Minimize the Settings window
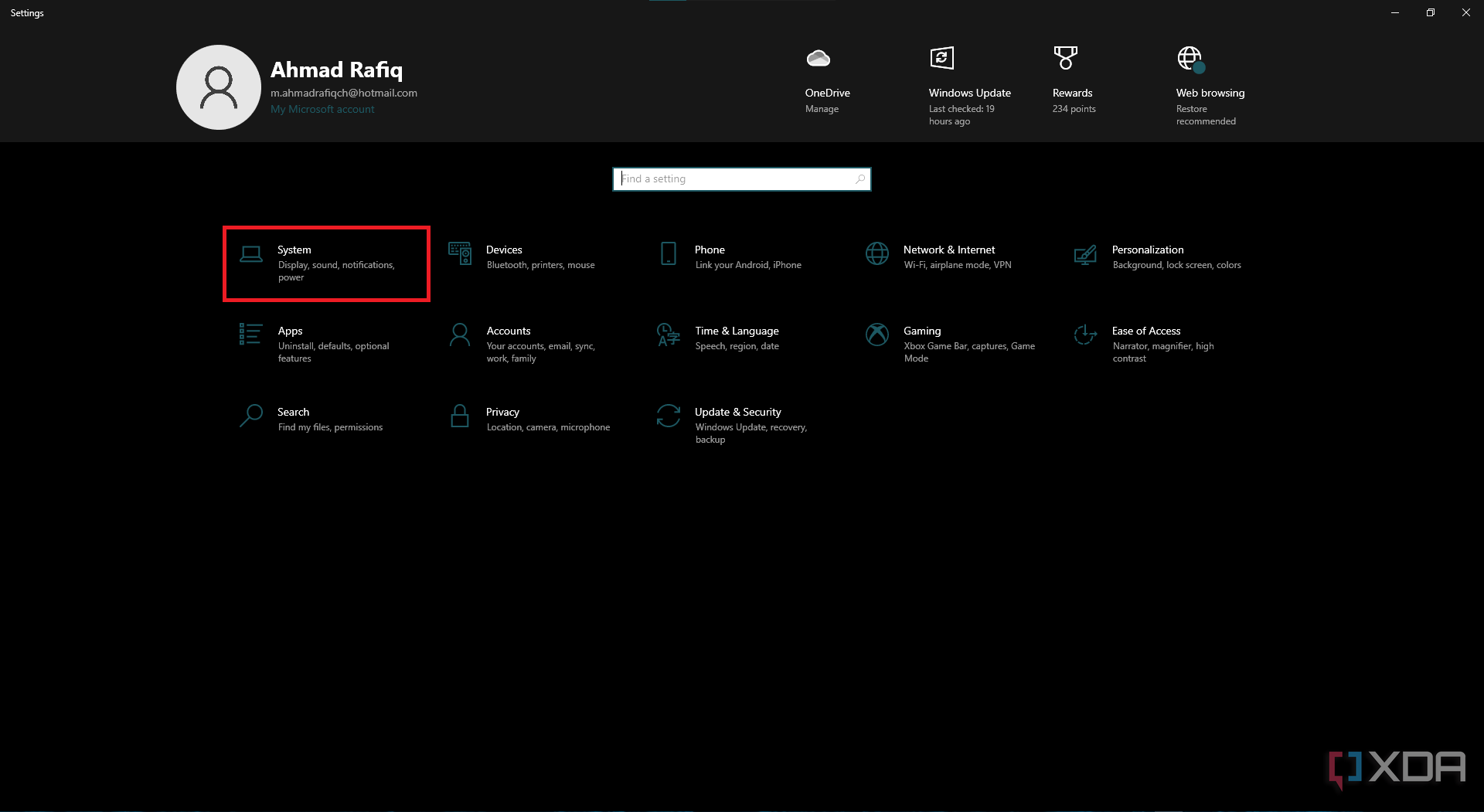 pyautogui.click(x=1395, y=12)
